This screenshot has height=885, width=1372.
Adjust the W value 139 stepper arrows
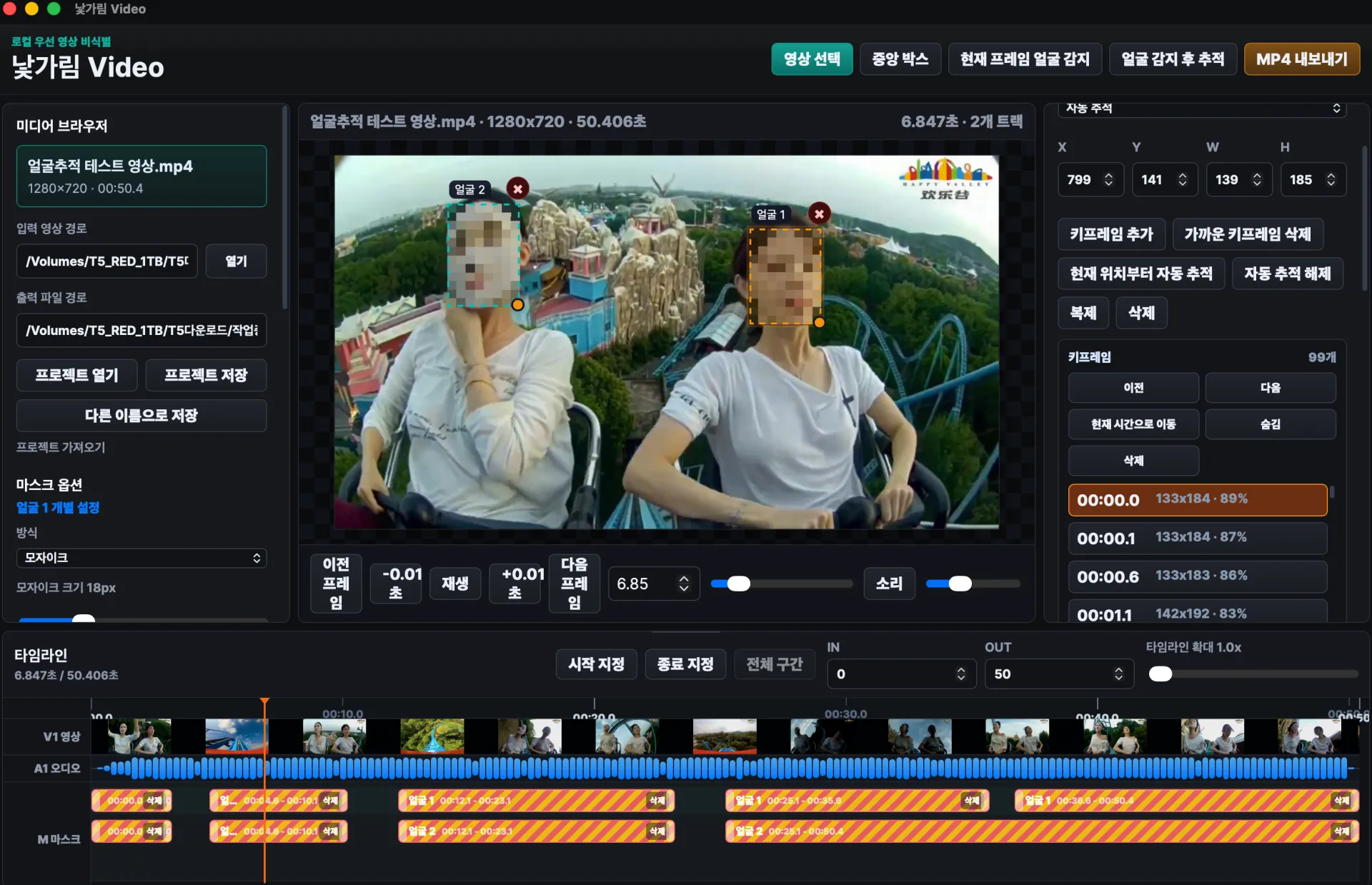point(1257,179)
